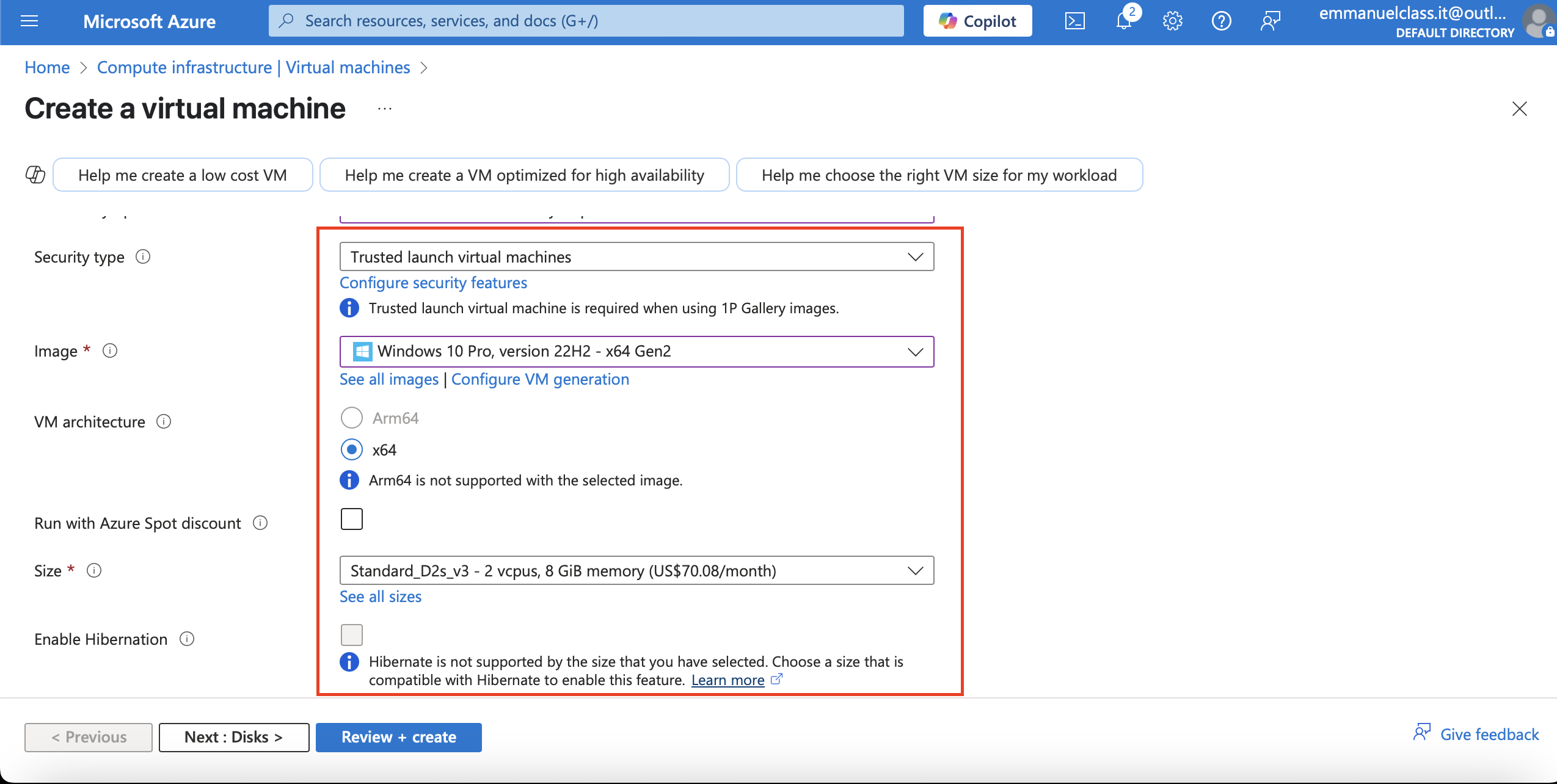Click Help me choose the right VM size
The width and height of the screenshot is (1557, 784).
pos(939,175)
